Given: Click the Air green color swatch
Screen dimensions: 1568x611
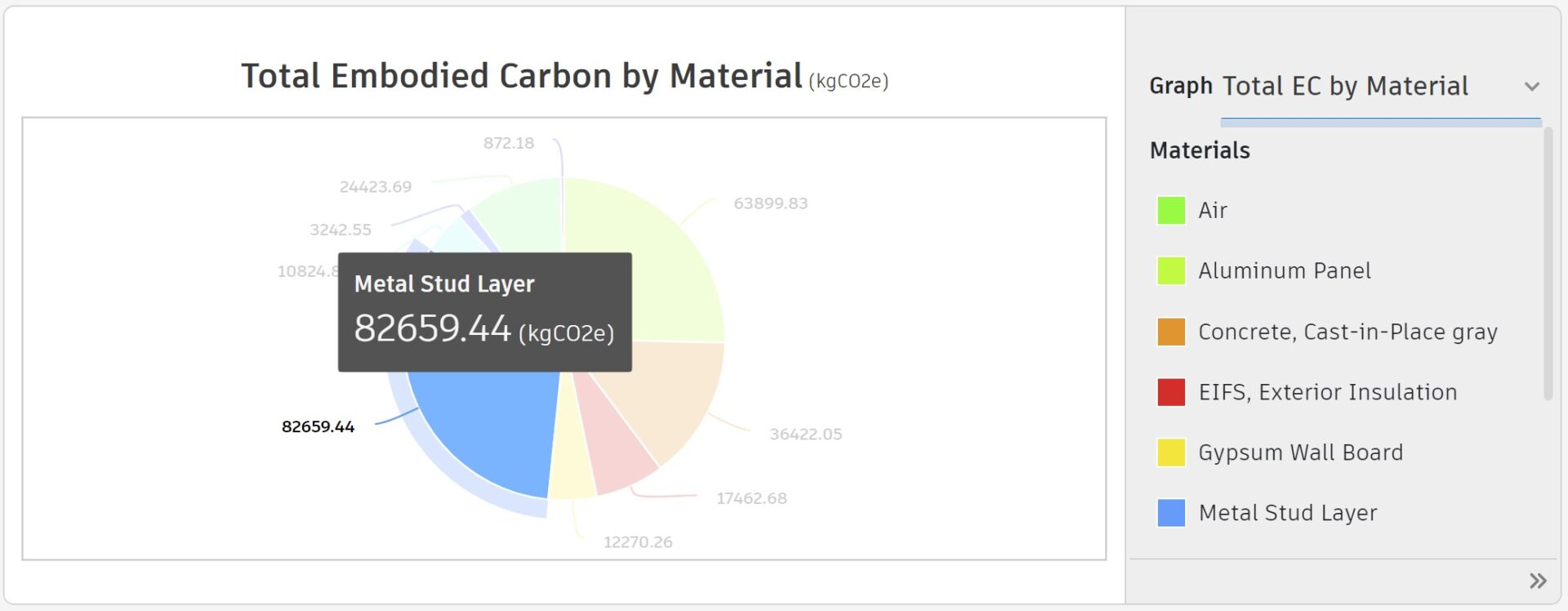Looking at the screenshot, I should 1171,211.
